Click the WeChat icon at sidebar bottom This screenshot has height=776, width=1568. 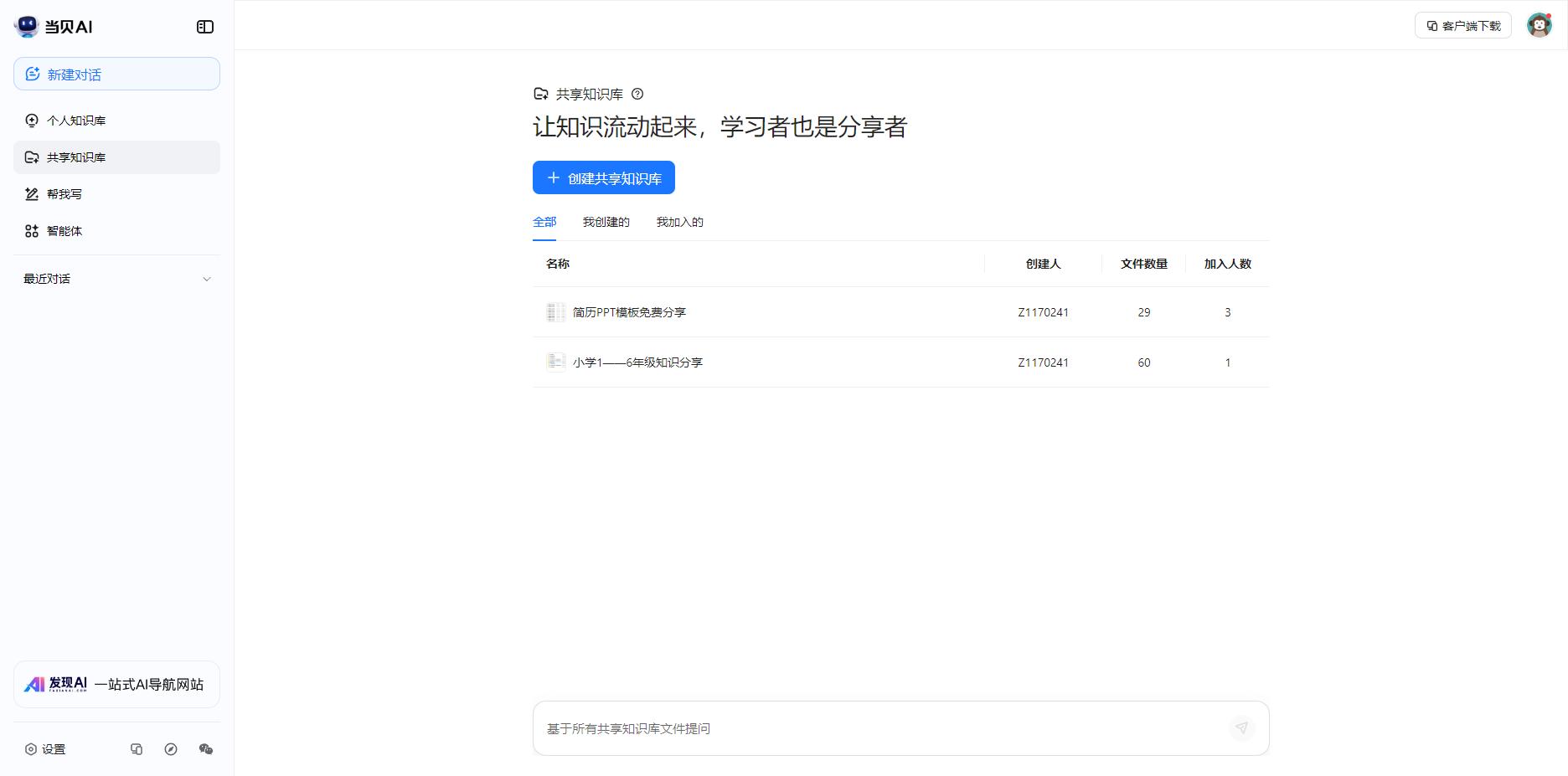click(207, 749)
